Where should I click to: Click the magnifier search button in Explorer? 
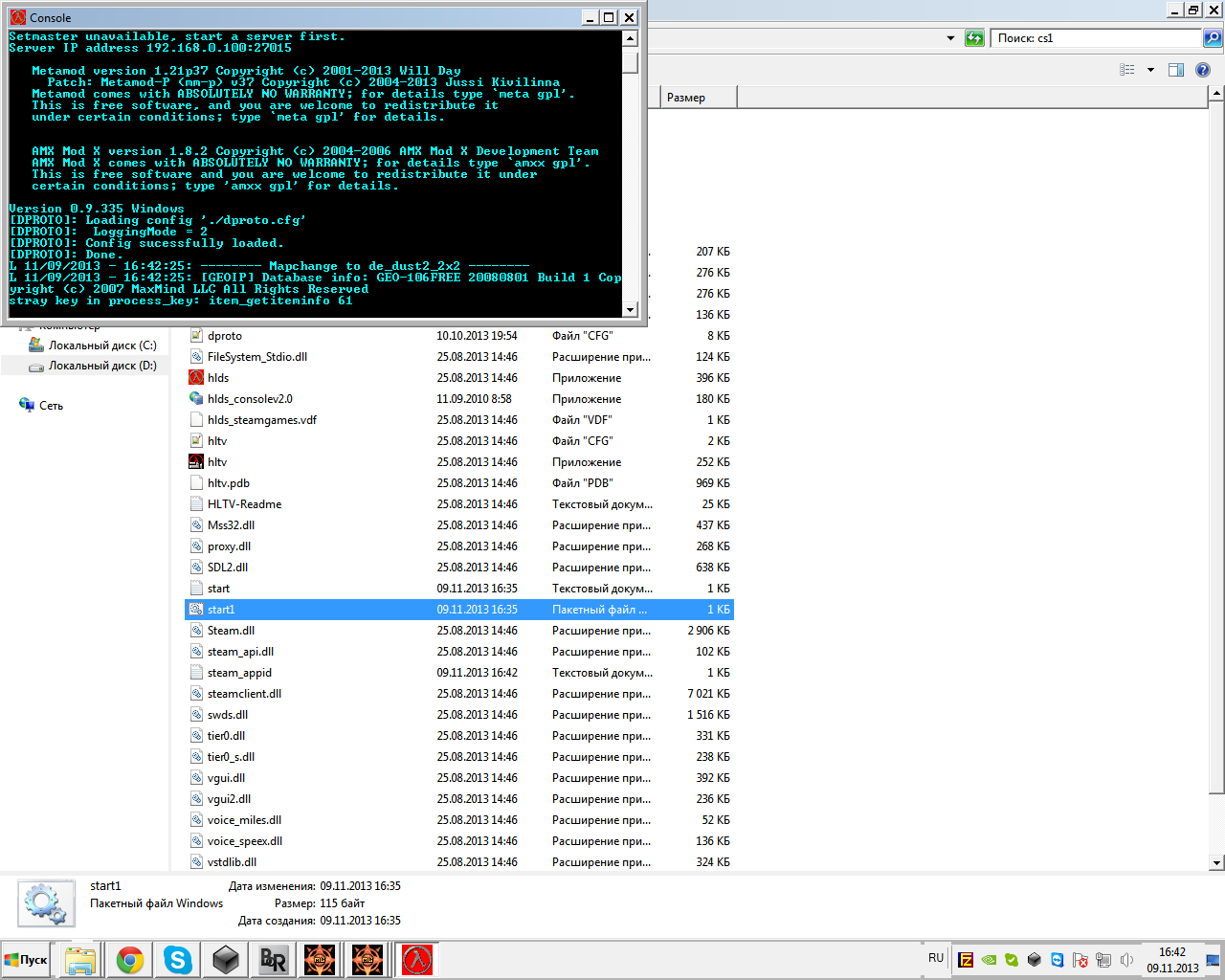(1213, 38)
